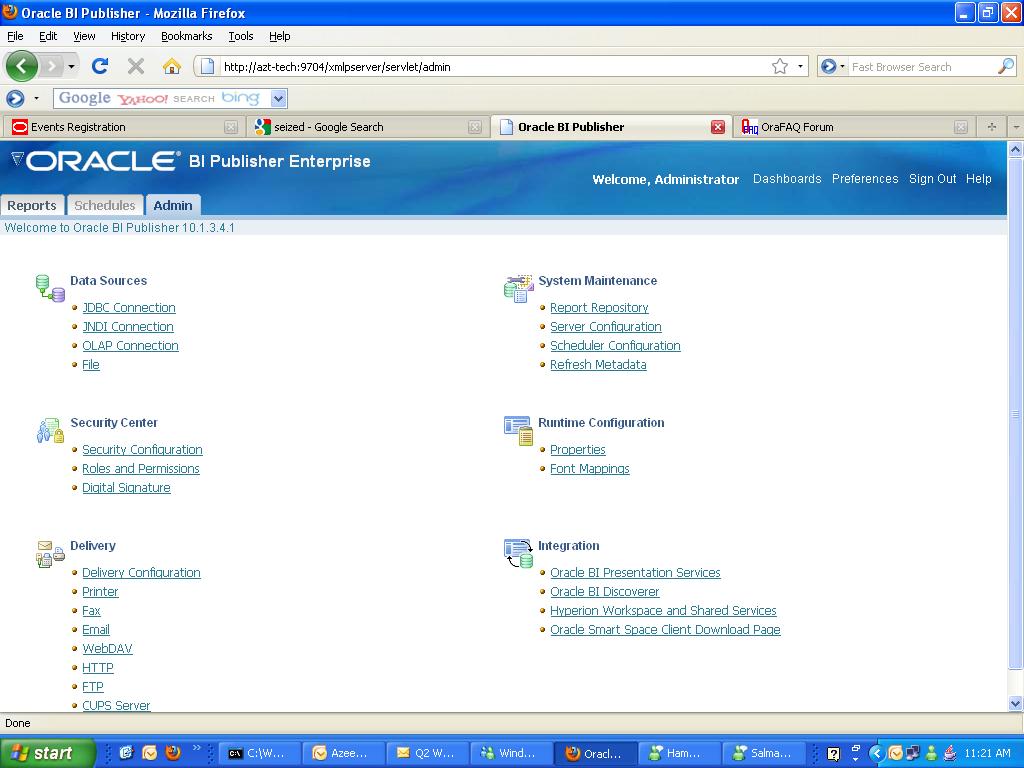
Task: Open Scheduler Configuration link
Action: click(615, 345)
